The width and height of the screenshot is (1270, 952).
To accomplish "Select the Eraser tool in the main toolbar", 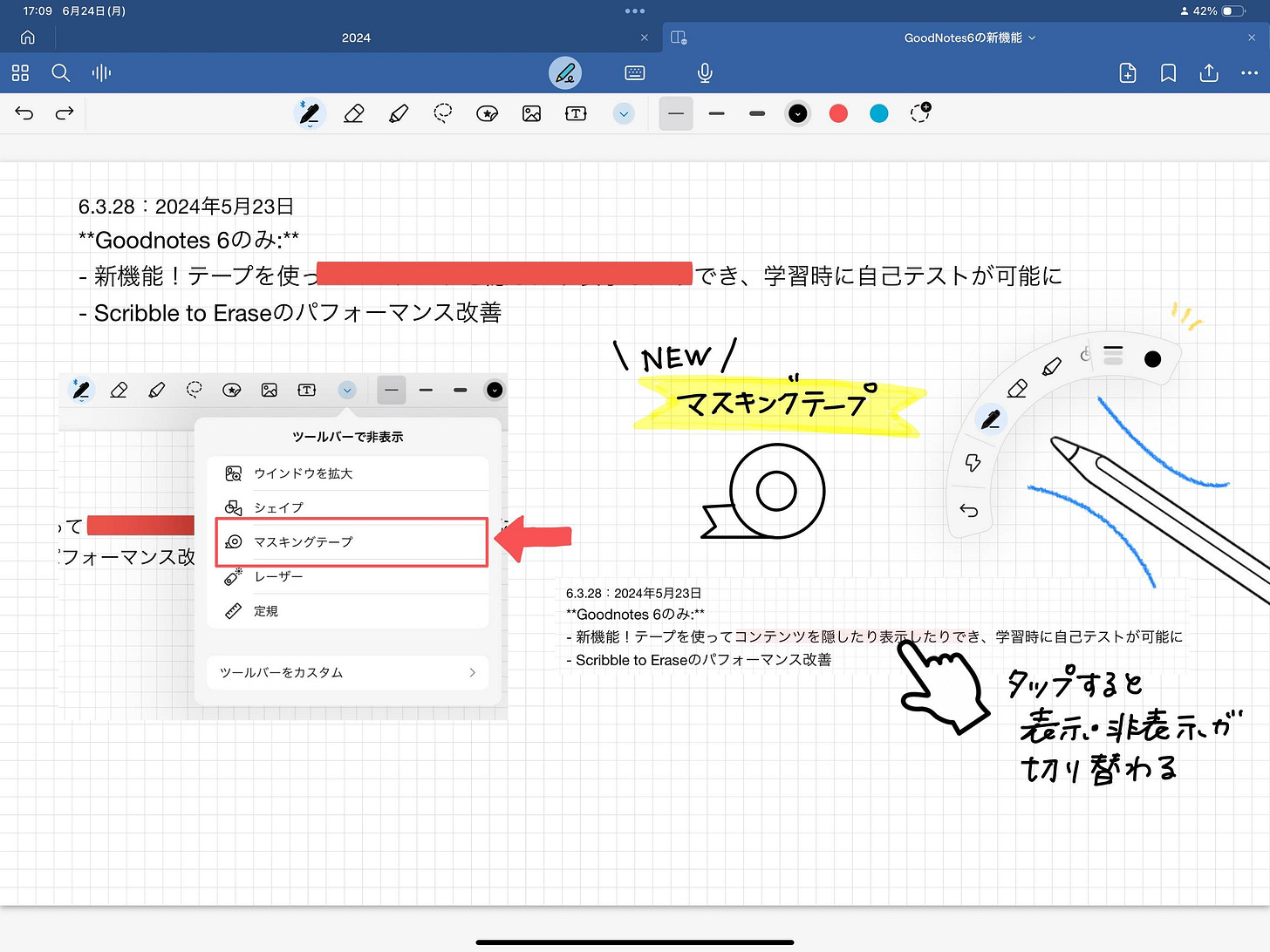I will tap(353, 113).
